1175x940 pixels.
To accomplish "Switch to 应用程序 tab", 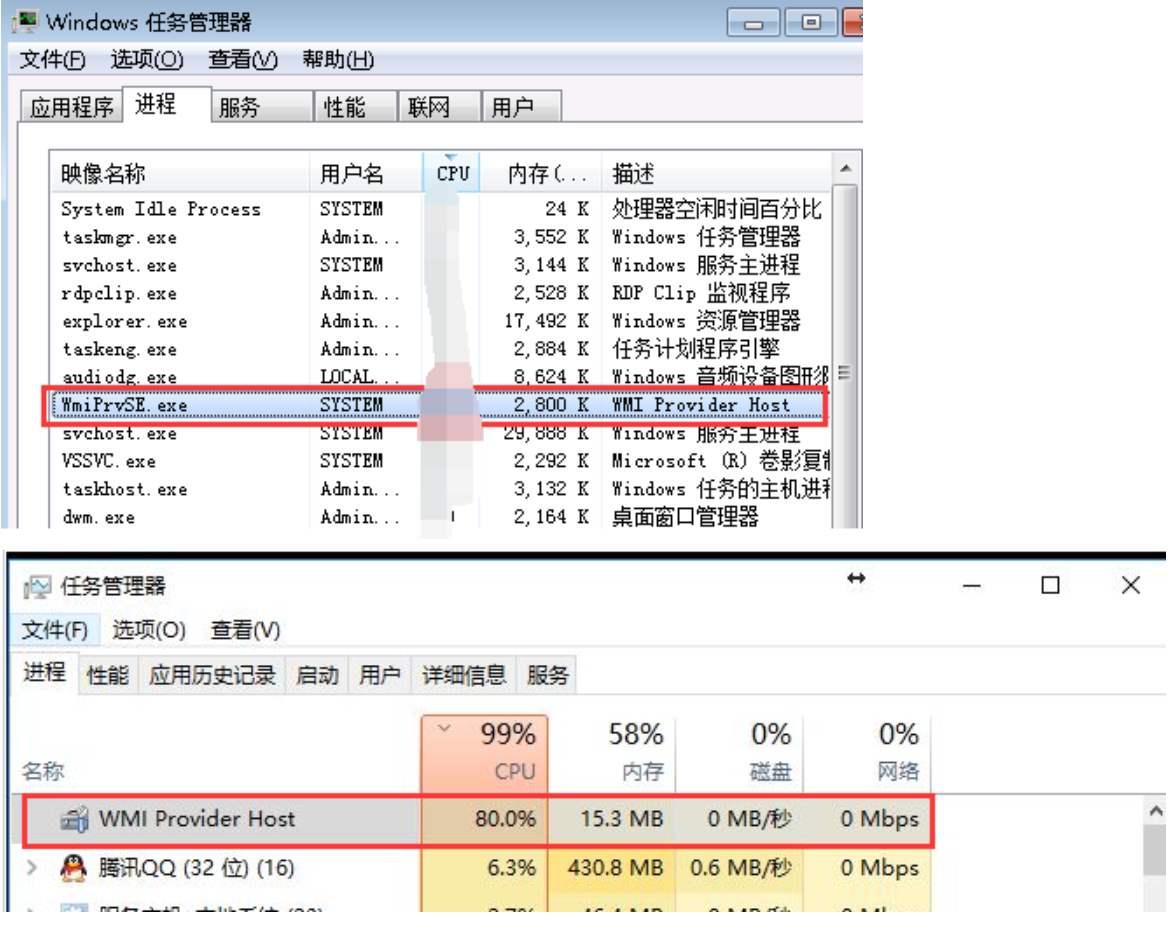I will click(71, 106).
